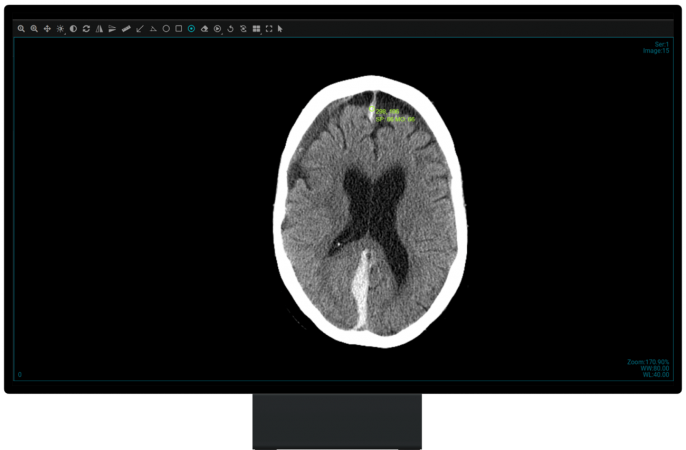Screen dimensions: 686x450
Task: Click the reset view icon
Action: [x=231, y=29]
